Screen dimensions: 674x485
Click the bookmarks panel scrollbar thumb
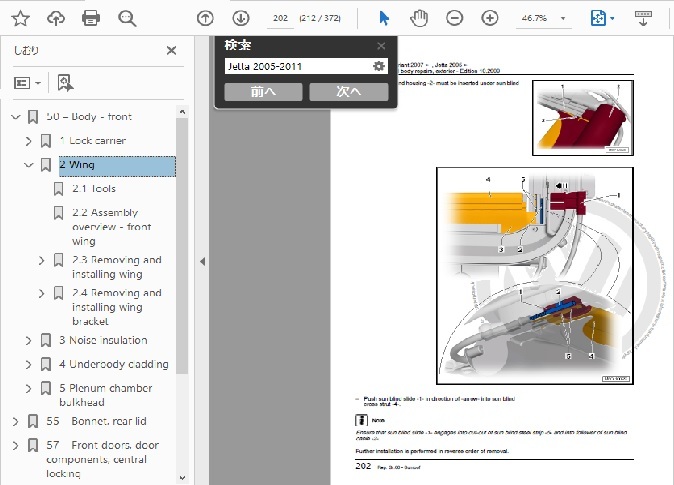[x=182, y=245]
